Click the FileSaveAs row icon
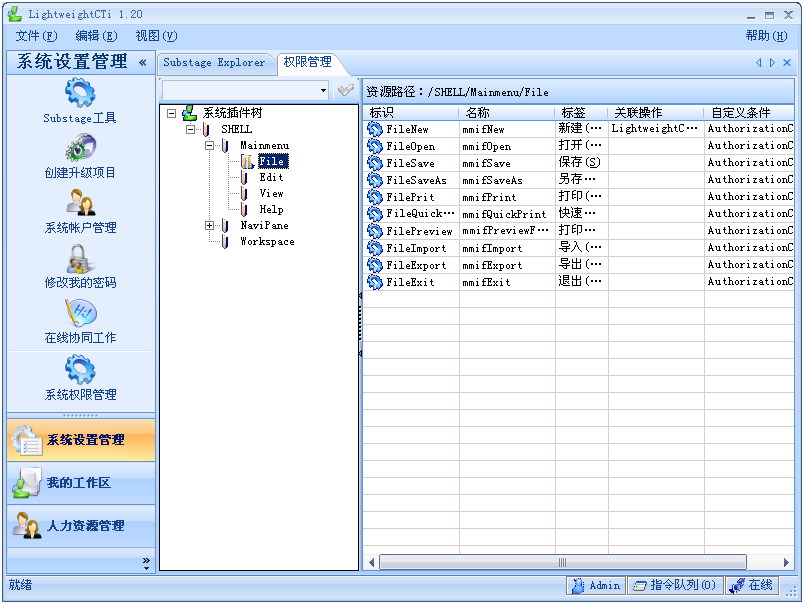 pos(375,180)
